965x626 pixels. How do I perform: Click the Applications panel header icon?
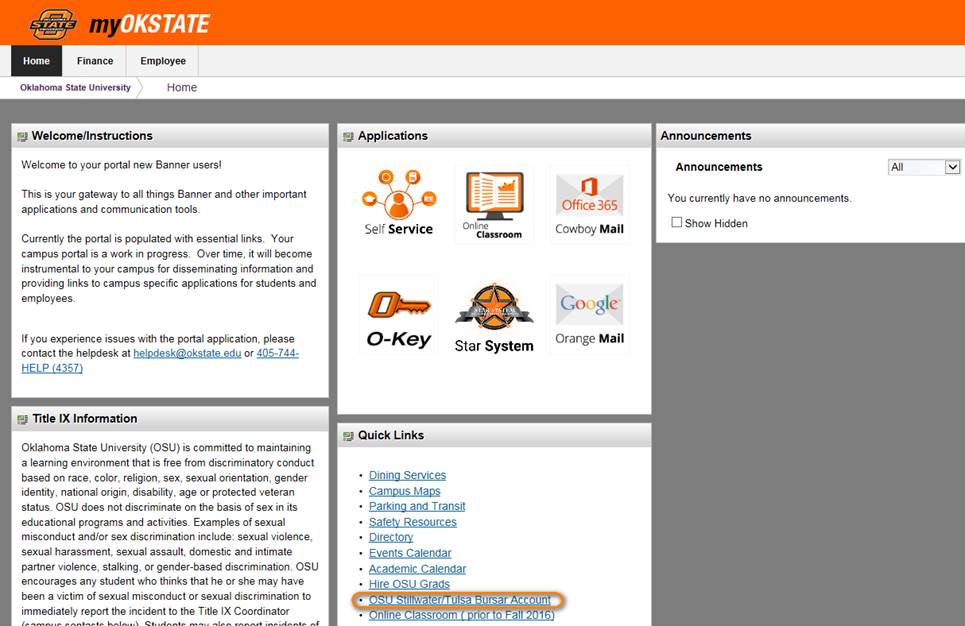click(350, 135)
